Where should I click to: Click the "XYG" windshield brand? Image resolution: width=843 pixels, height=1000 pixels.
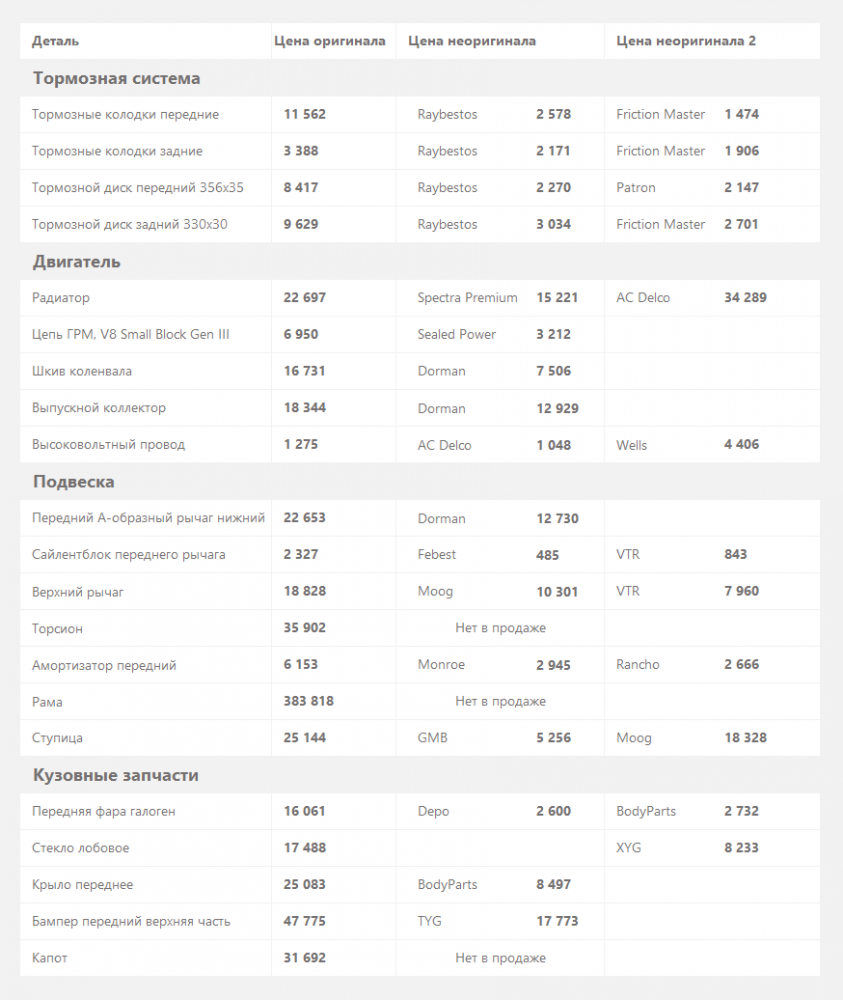click(629, 848)
